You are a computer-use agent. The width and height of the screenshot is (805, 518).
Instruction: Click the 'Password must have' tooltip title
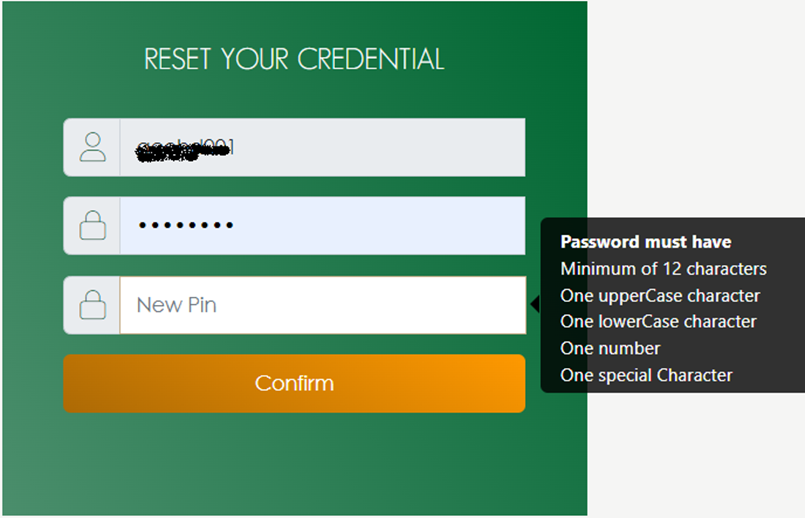pyautogui.click(x=646, y=242)
